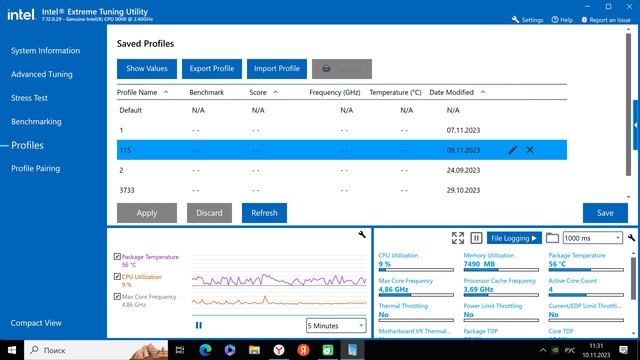This screenshot has width=640, height=360.
Task: Delete the 115 profile with X icon
Action: [x=530, y=150]
